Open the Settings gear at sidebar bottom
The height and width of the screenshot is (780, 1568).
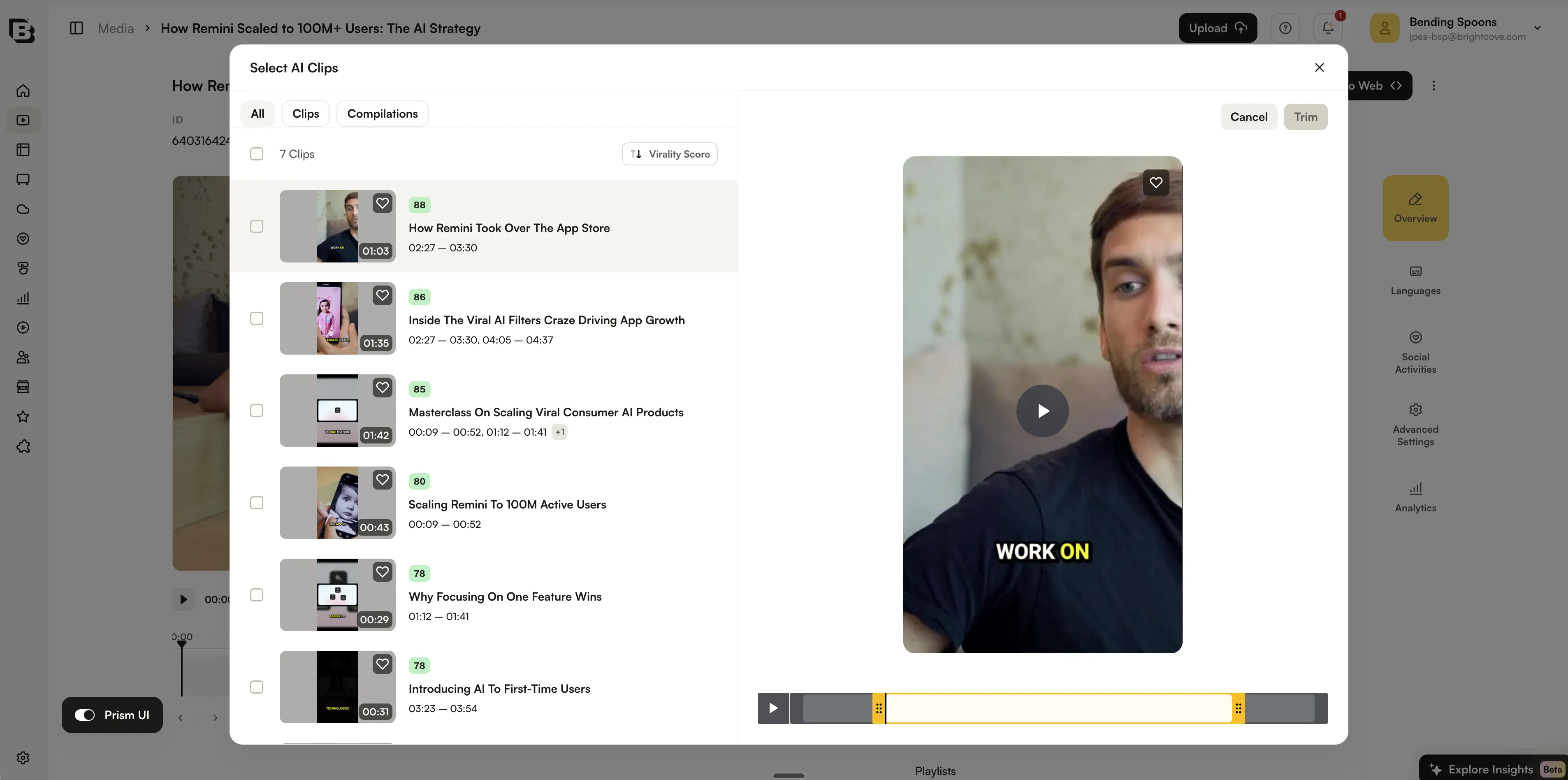pyautogui.click(x=23, y=757)
